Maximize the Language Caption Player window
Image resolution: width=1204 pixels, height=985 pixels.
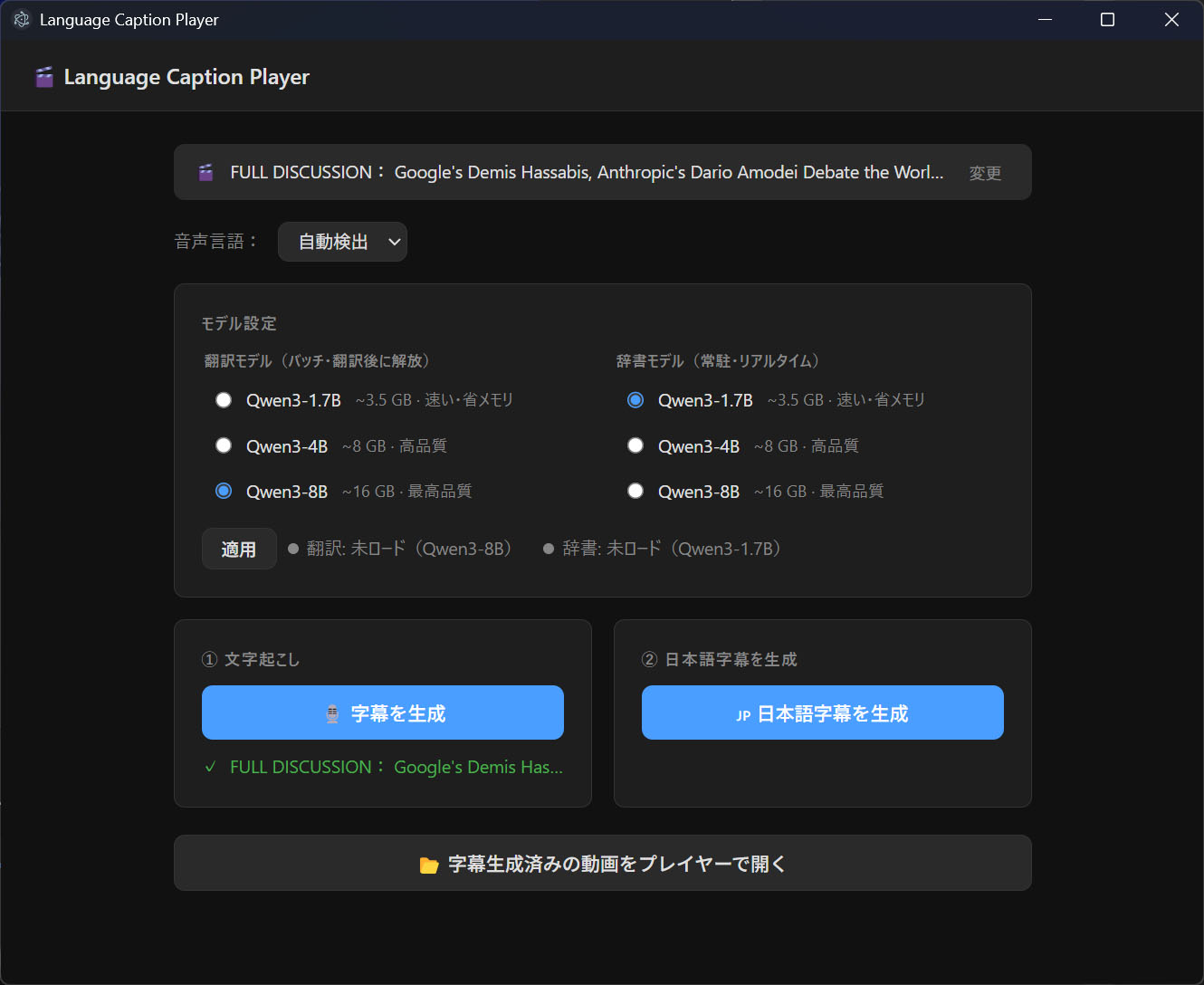1107,20
